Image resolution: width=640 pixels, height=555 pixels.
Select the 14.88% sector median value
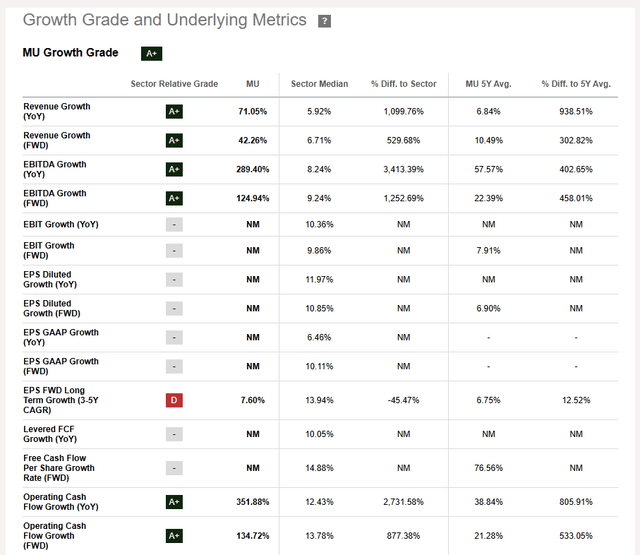tap(320, 468)
